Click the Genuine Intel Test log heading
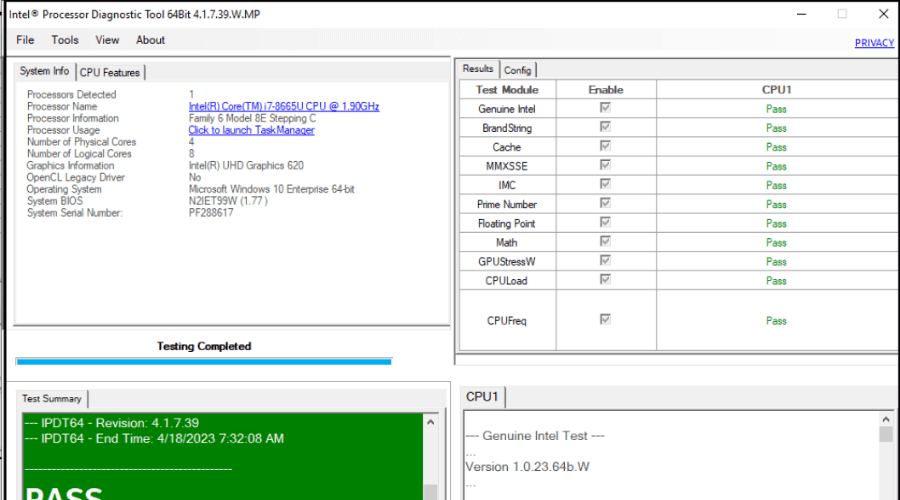 click(535, 436)
